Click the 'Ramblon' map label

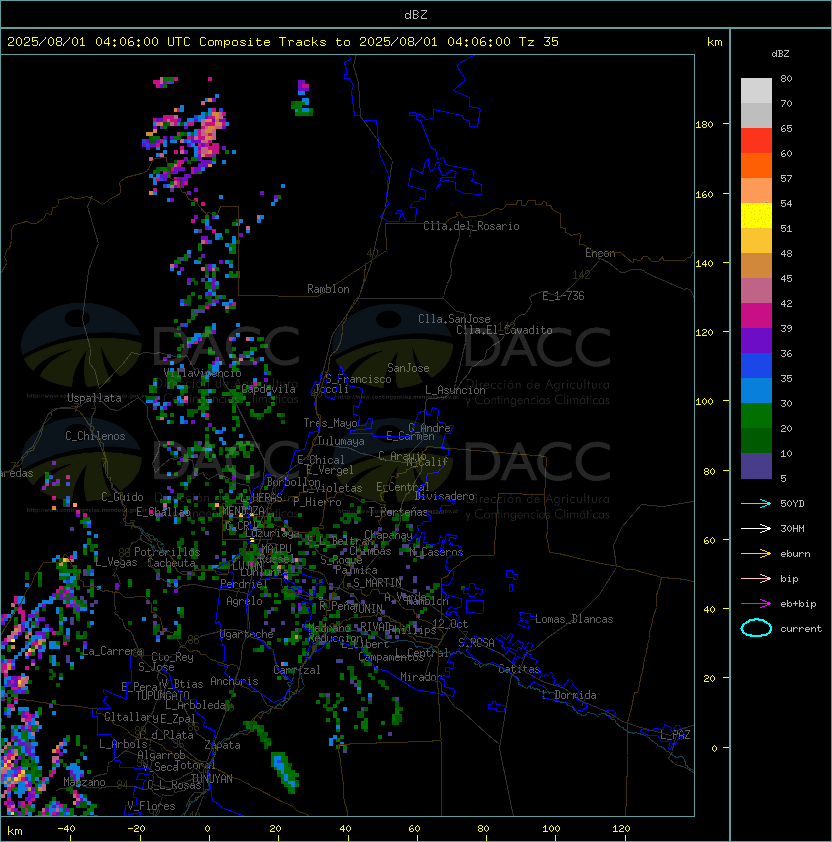[328, 289]
